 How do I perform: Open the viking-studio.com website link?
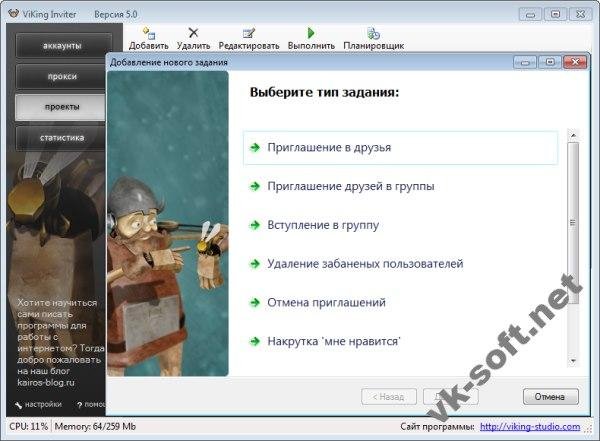pos(530,426)
